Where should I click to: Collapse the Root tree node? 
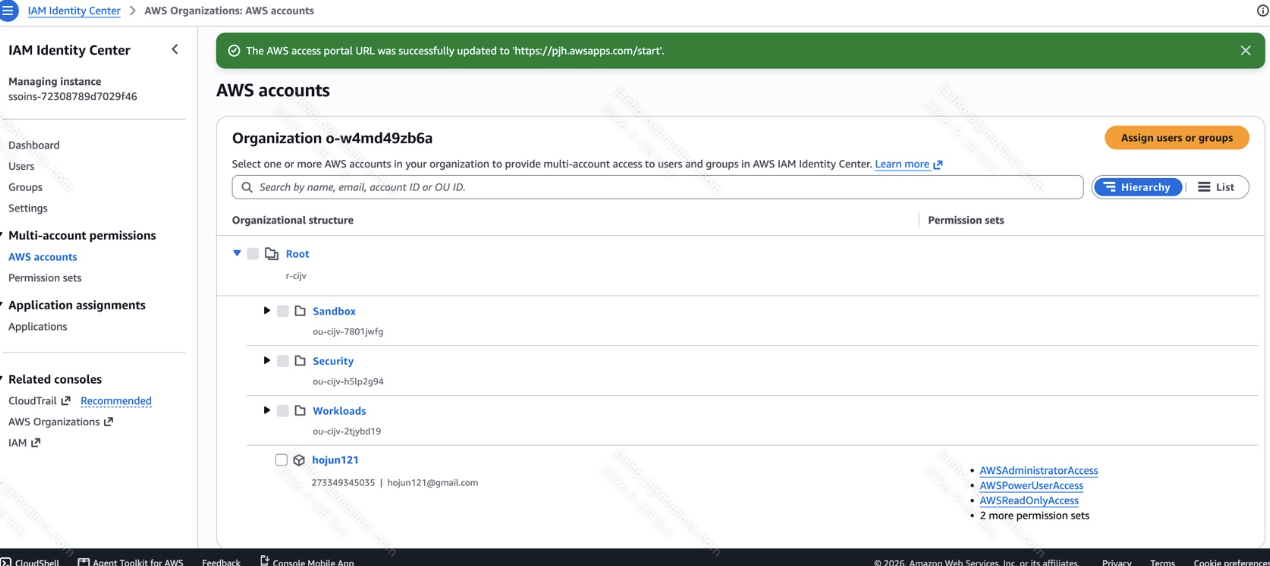click(237, 253)
